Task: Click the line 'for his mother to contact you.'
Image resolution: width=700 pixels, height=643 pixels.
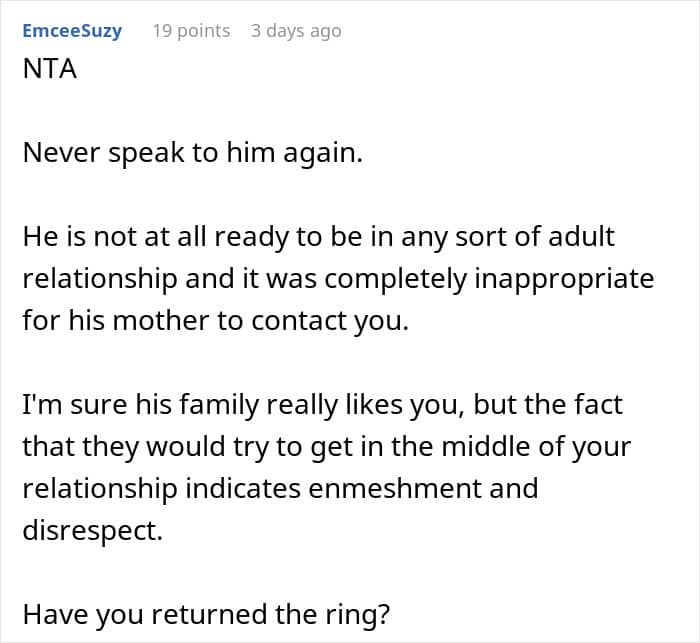Action: [x=215, y=323]
